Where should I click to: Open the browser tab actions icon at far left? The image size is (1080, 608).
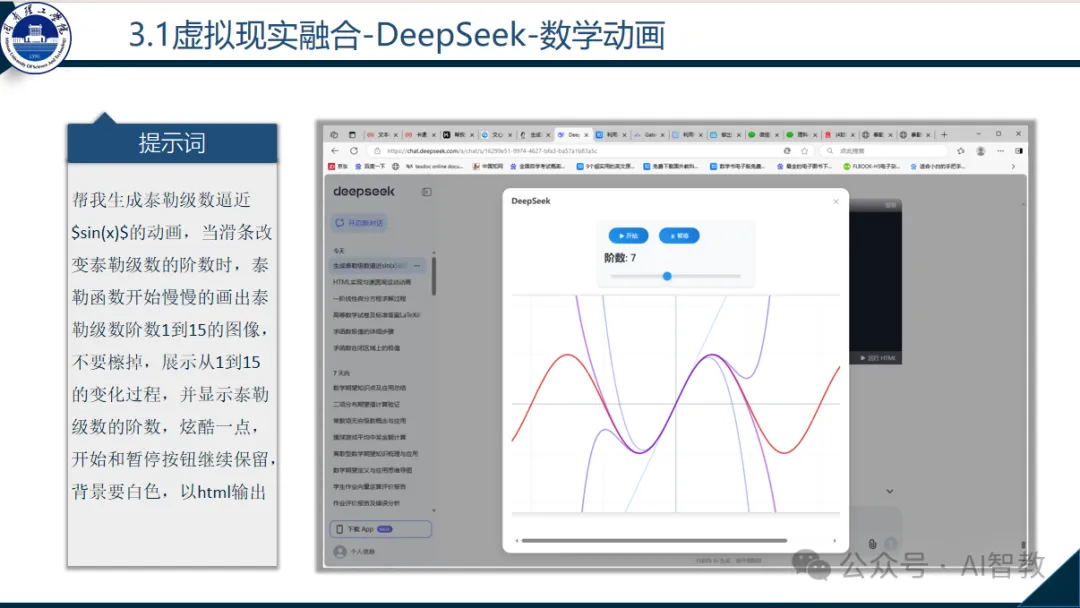click(334, 135)
